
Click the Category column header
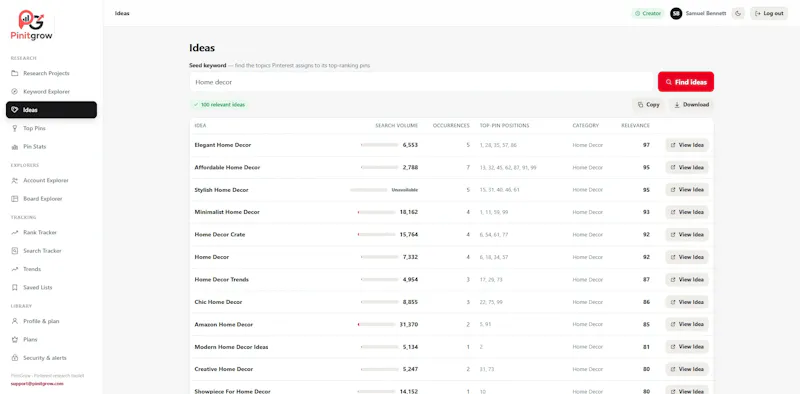[x=586, y=126]
